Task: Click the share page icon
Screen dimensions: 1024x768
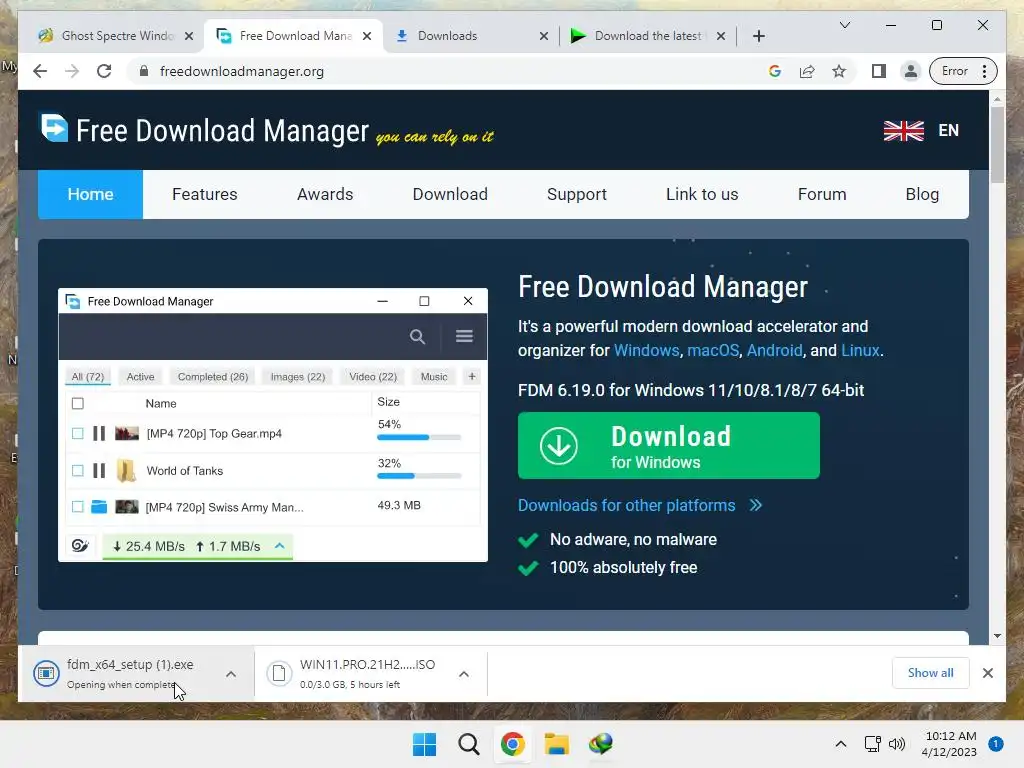Action: [807, 71]
